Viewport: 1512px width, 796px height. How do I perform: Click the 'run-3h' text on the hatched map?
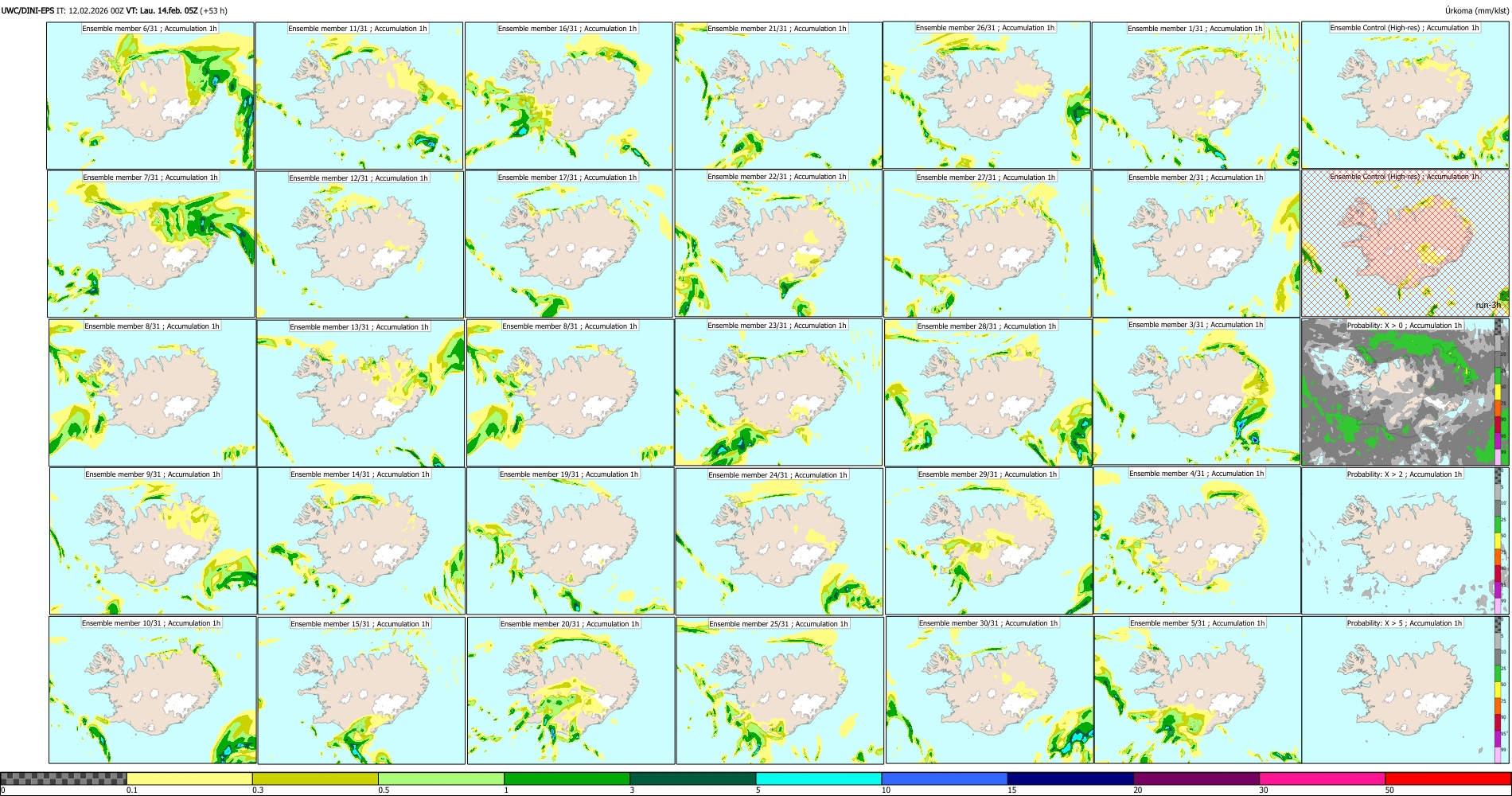click(x=1488, y=305)
